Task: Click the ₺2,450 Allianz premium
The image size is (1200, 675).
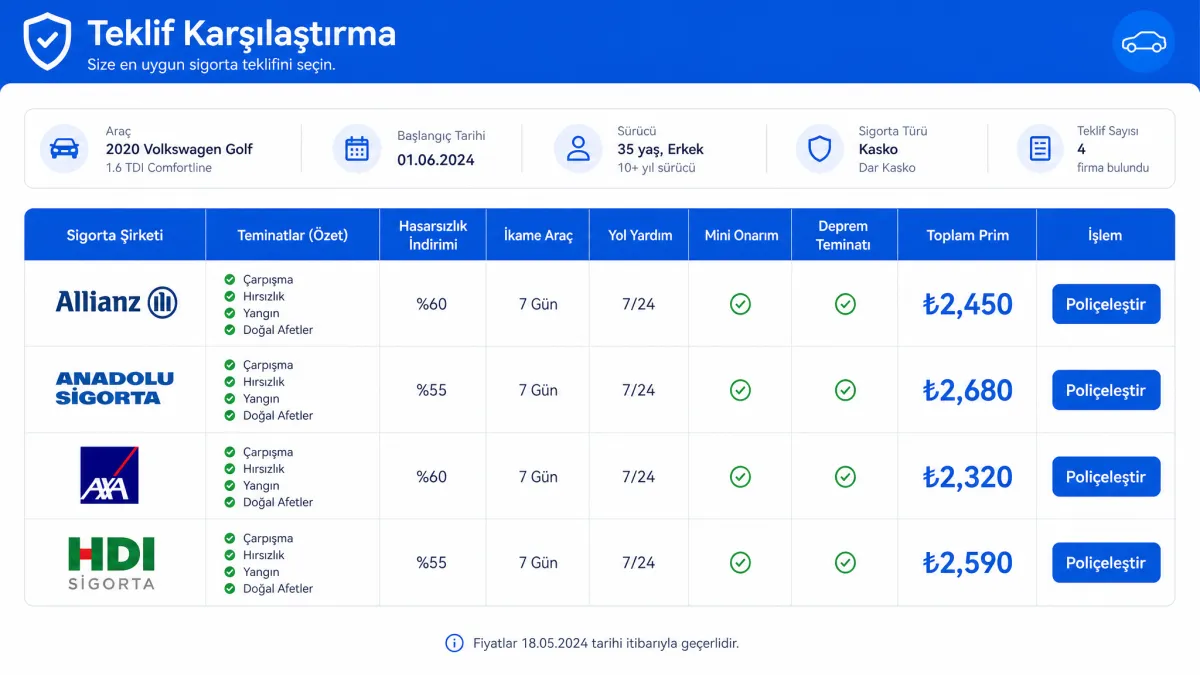Action: tap(968, 304)
